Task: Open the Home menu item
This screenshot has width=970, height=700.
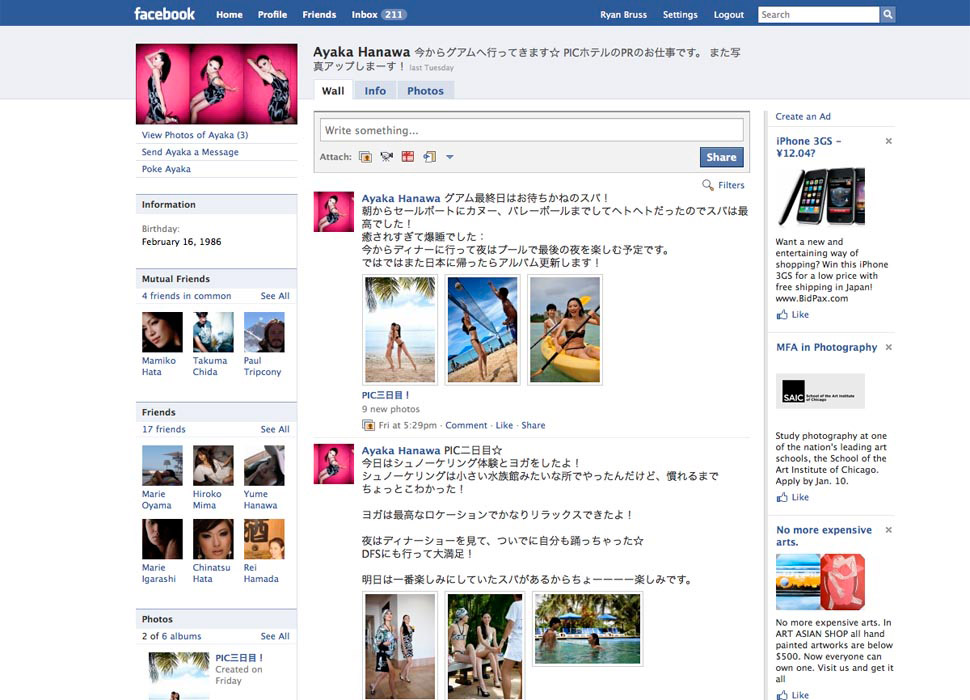Action: coord(230,14)
